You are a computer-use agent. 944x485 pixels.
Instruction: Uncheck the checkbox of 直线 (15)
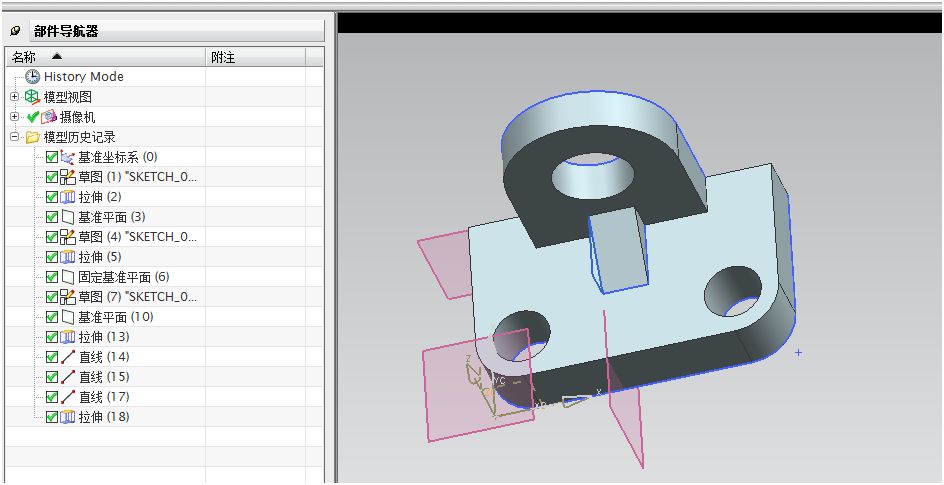tap(52, 377)
